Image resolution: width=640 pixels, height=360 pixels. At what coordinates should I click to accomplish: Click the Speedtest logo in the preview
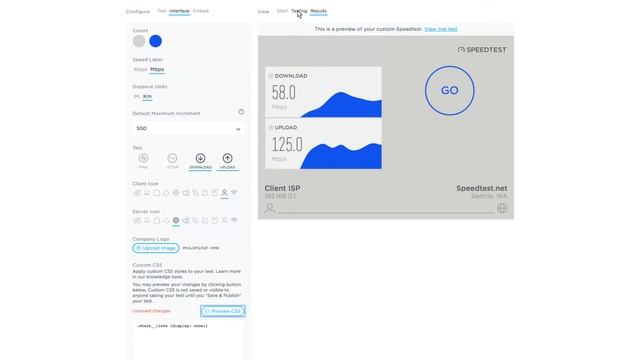point(482,50)
